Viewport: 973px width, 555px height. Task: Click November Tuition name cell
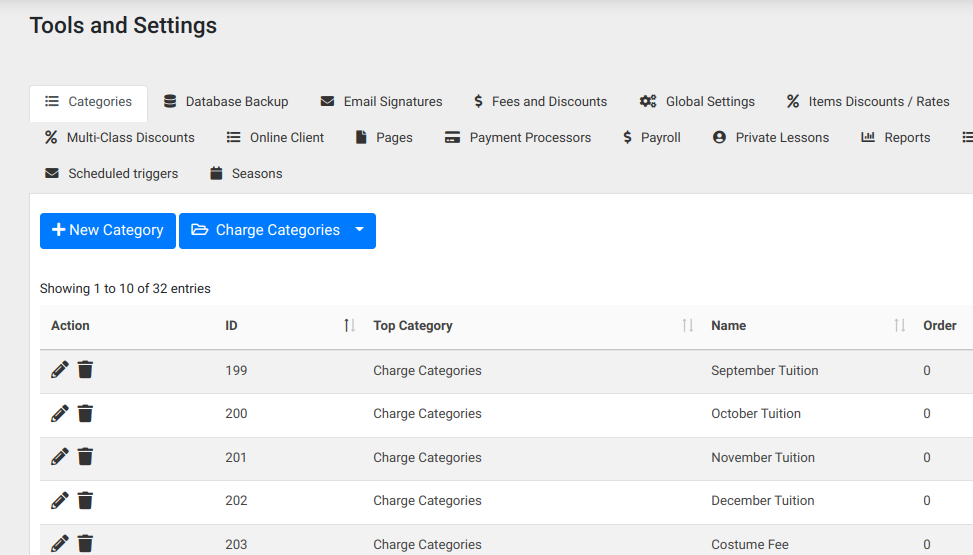(x=763, y=458)
